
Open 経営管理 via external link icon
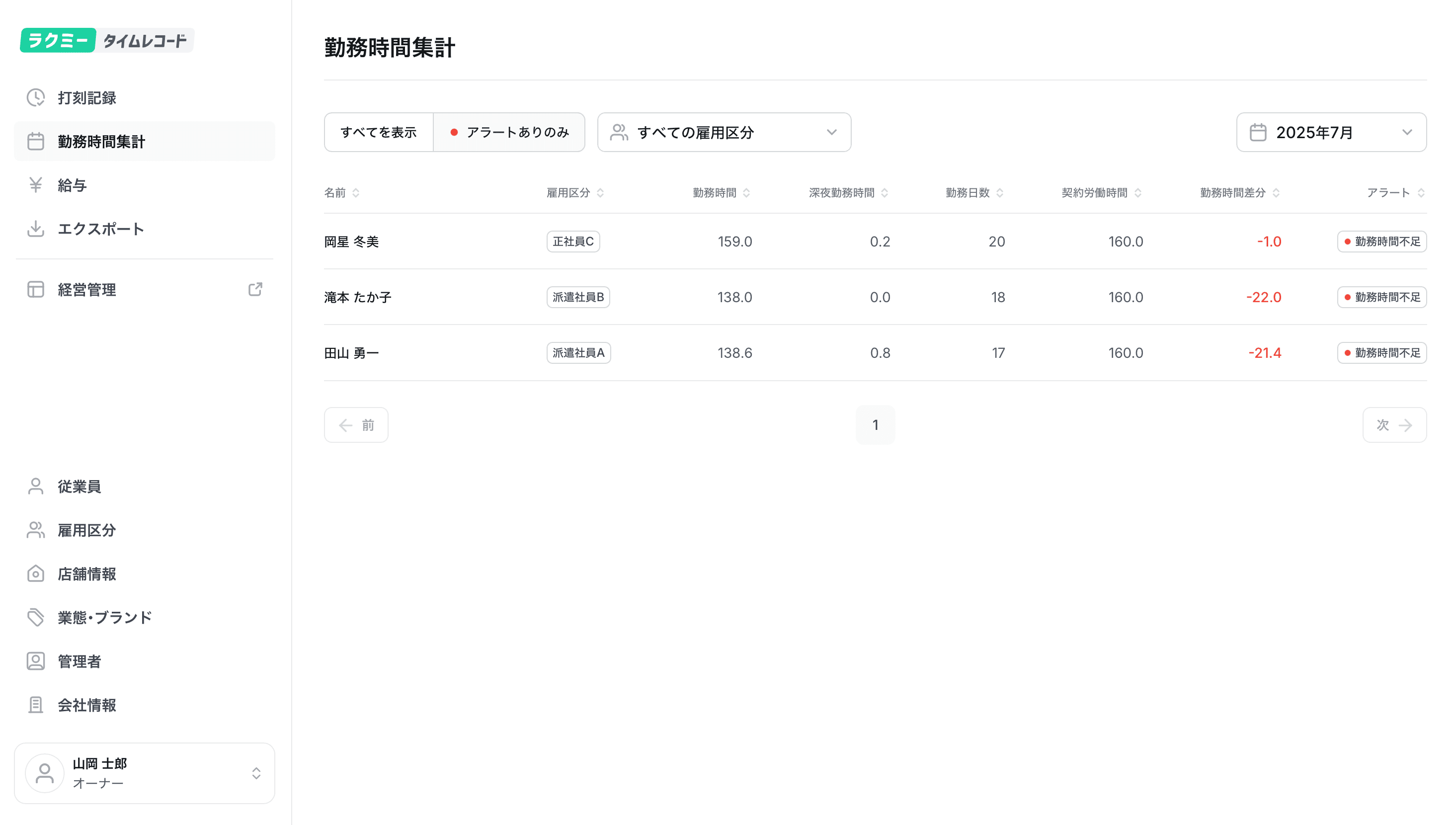pos(255,290)
